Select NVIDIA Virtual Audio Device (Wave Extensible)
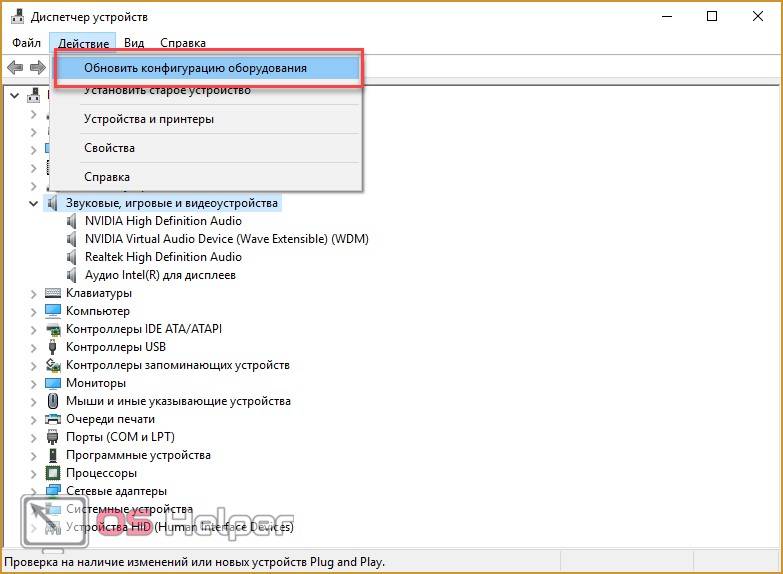Viewport: 783px width, 574px height. click(226, 239)
